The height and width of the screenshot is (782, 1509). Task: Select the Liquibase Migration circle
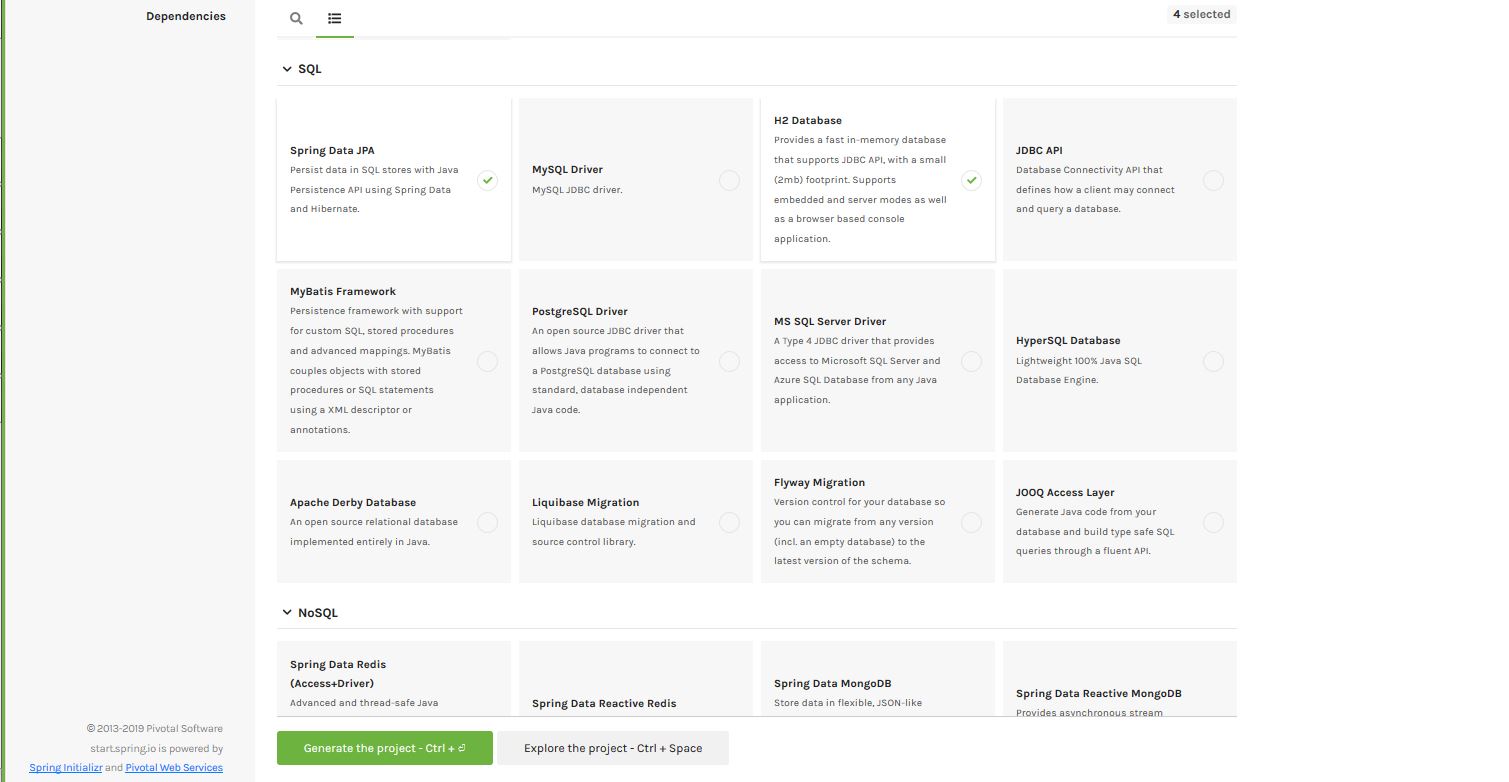coord(729,522)
